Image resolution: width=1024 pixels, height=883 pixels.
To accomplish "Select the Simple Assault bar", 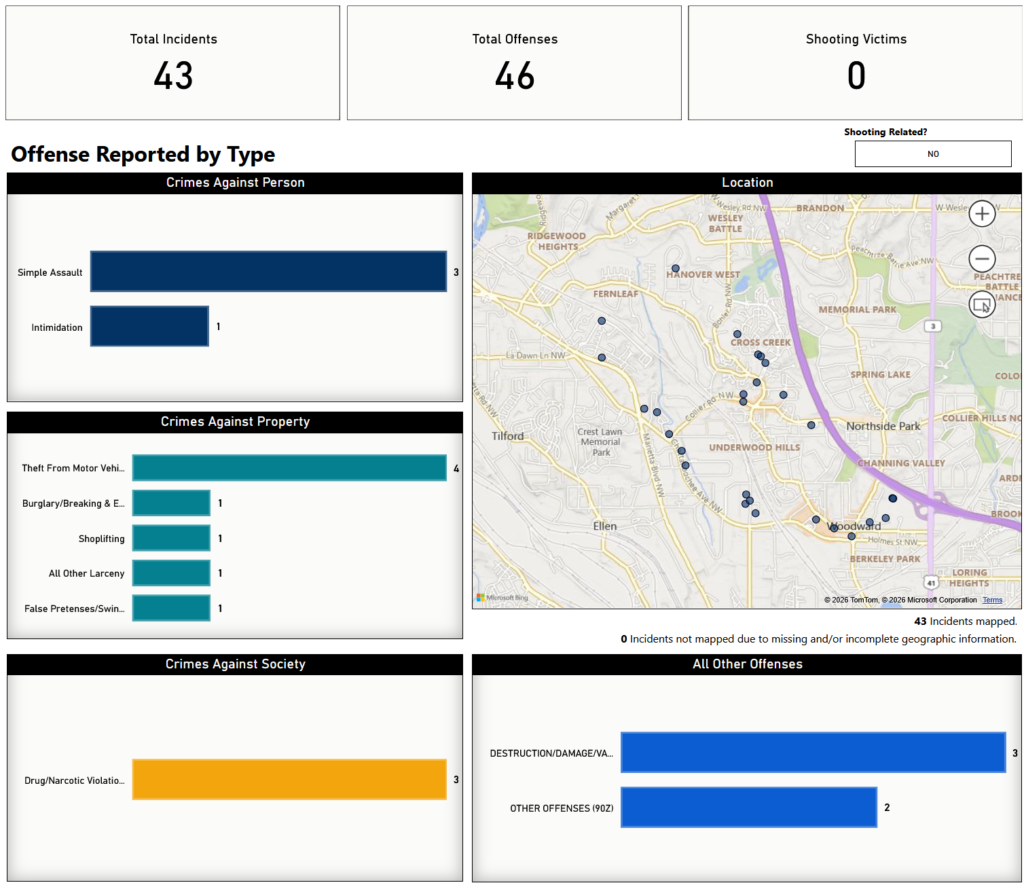I will [x=268, y=272].
